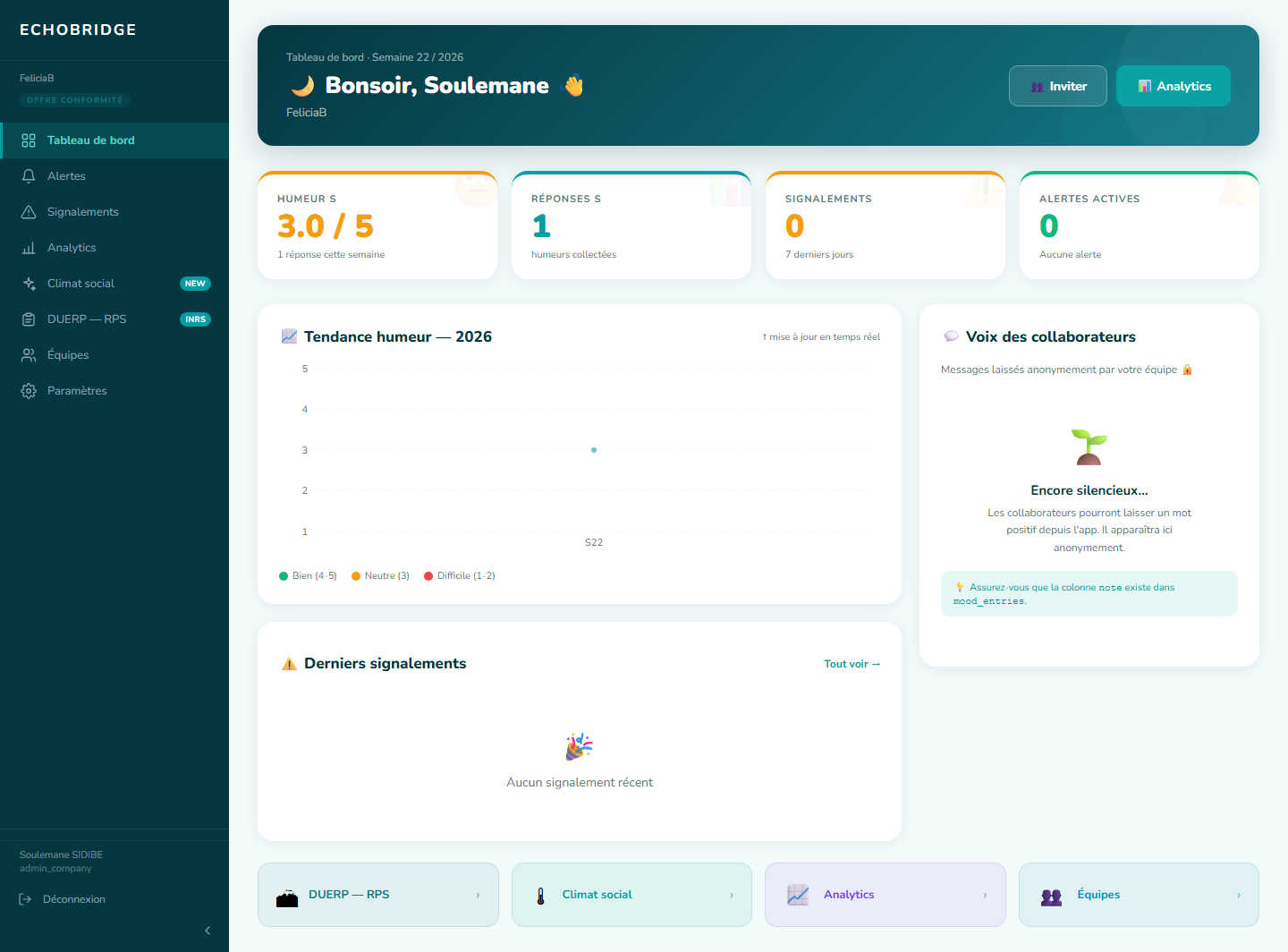Open the DUERP — RPS shortcut card

(378, 895)
